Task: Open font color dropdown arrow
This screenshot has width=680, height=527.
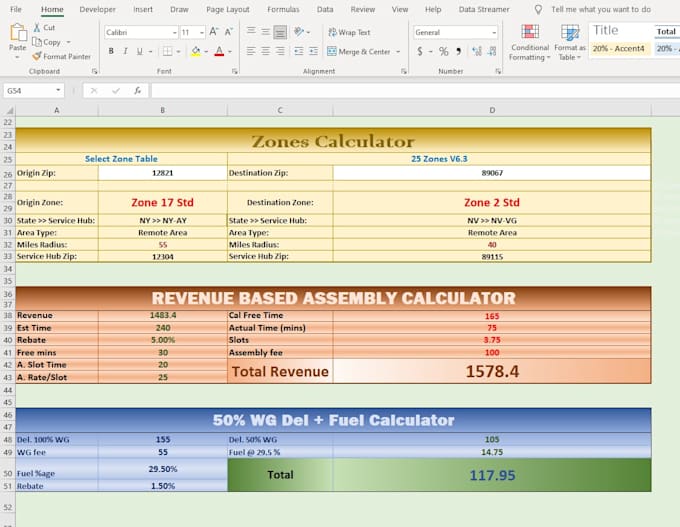Action: [230, 52]
